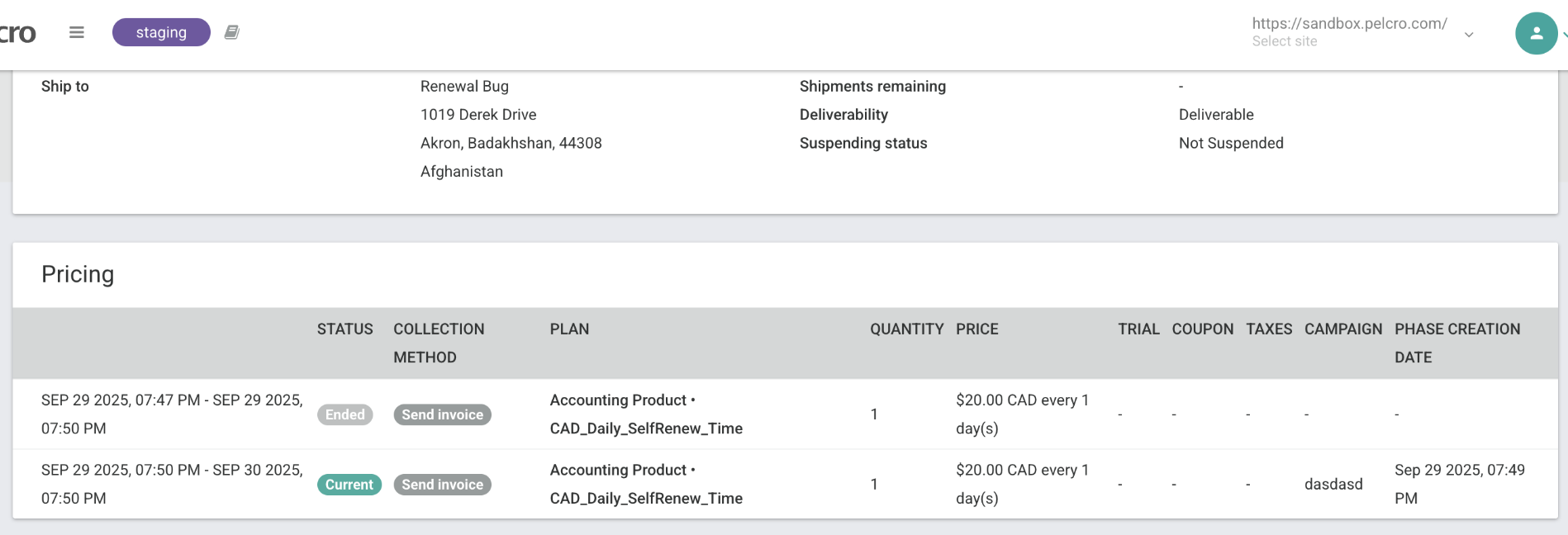The width and height of the screenshot is (1568, 535).
Task: Click Send invoice badge in Current row
Action: pos(442,485)
